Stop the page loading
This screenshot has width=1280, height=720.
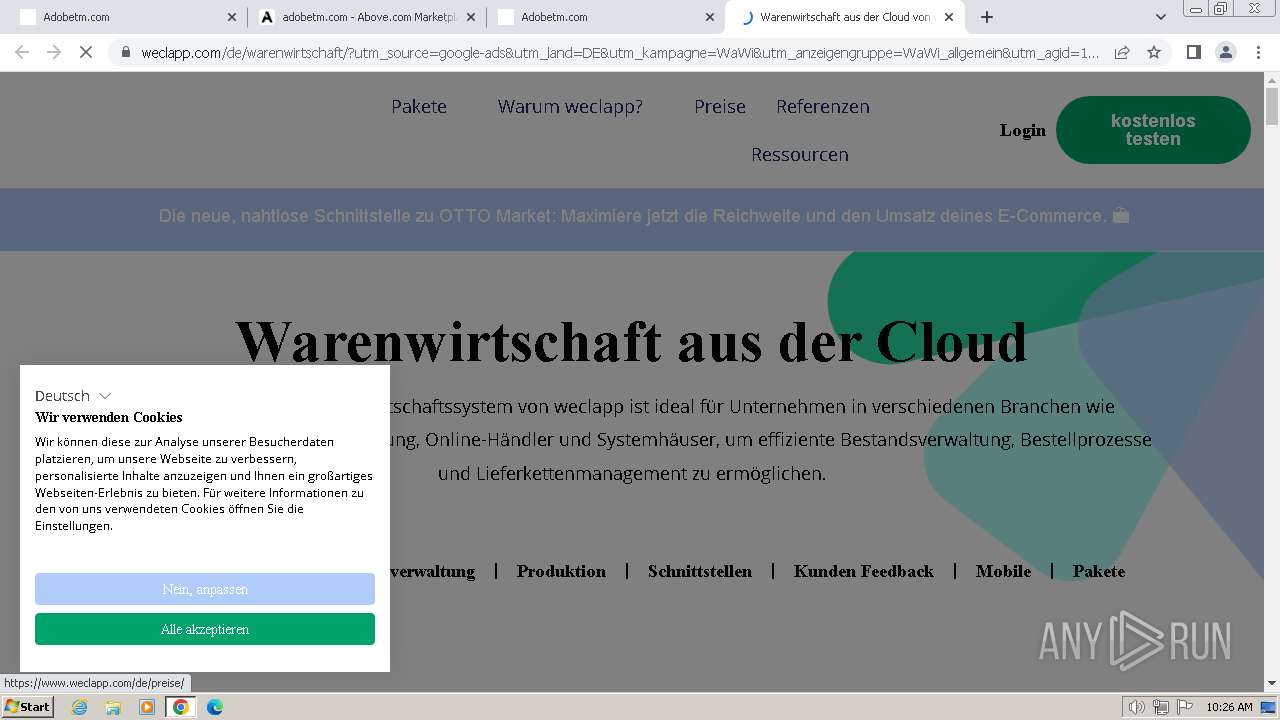[86, 52]
